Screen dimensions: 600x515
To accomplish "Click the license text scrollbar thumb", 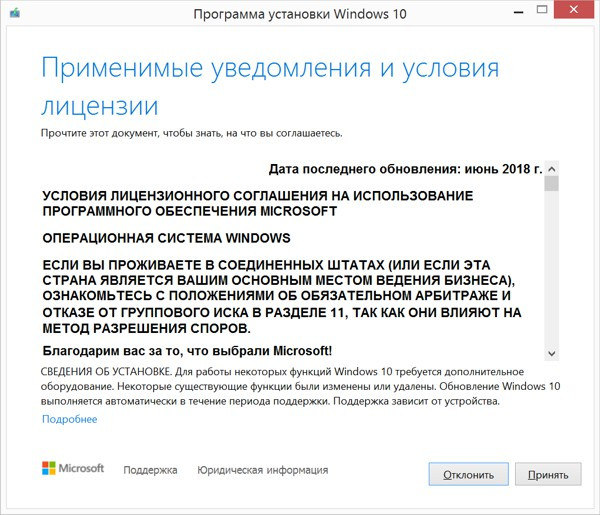I will coord(551,184).
